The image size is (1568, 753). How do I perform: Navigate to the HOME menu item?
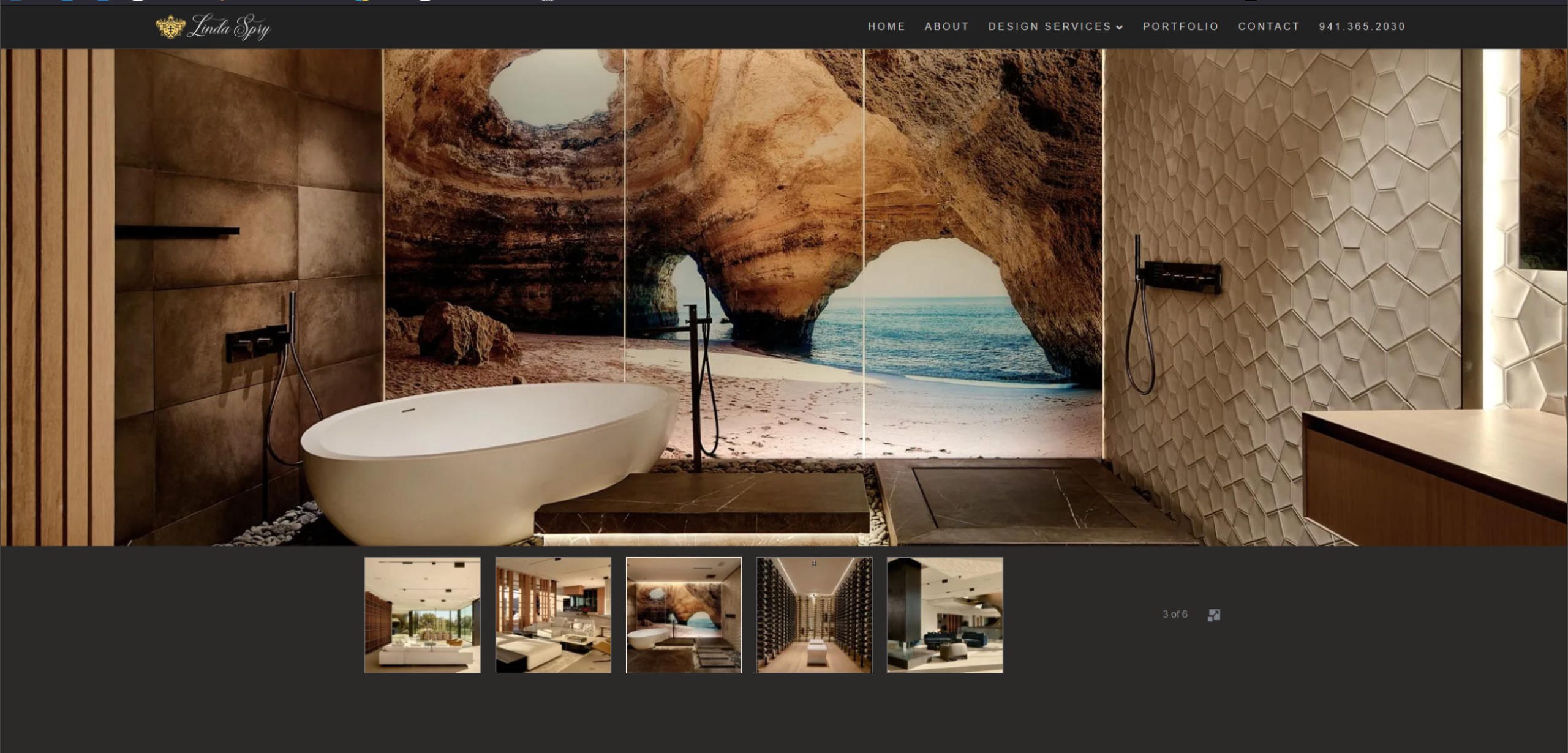pyautogui.click(x=885, y=27)
